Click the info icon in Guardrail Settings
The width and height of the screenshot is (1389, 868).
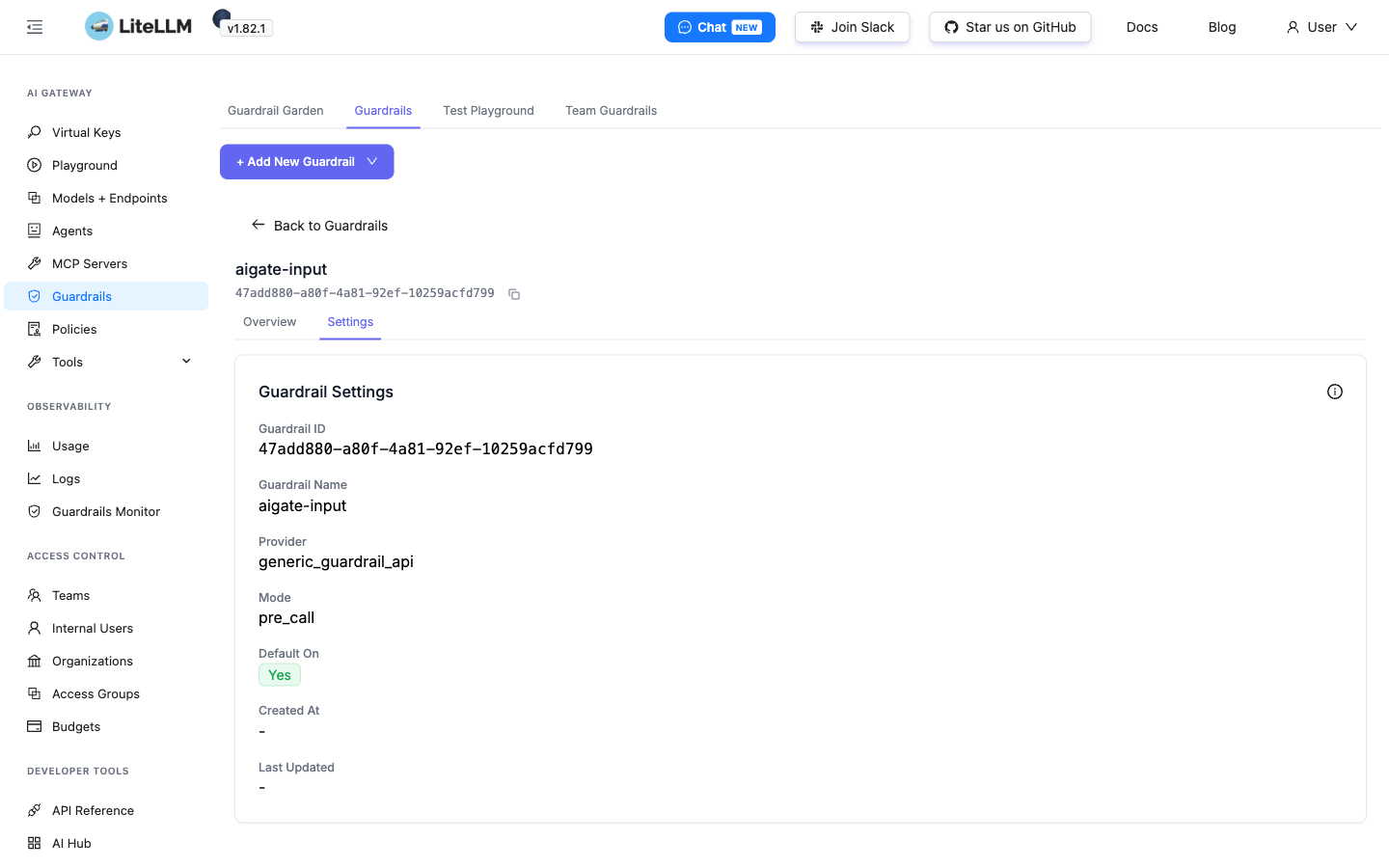[x=1335, y=392]
